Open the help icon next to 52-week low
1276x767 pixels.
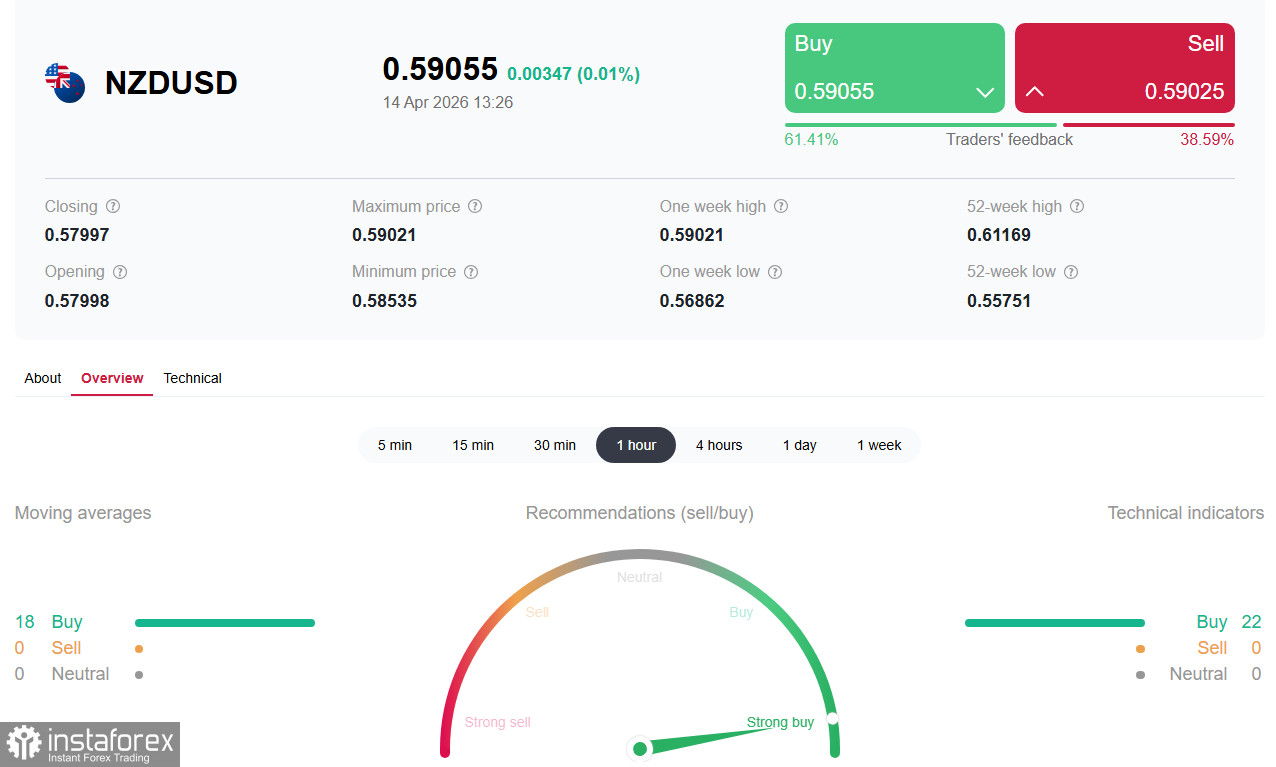[x=1071, y=272]
